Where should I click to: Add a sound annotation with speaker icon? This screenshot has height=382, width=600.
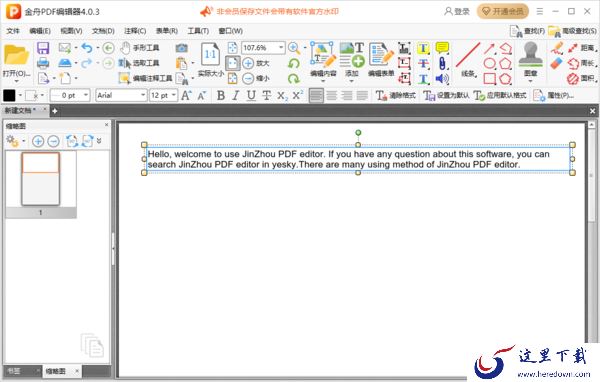click(442, 79)
